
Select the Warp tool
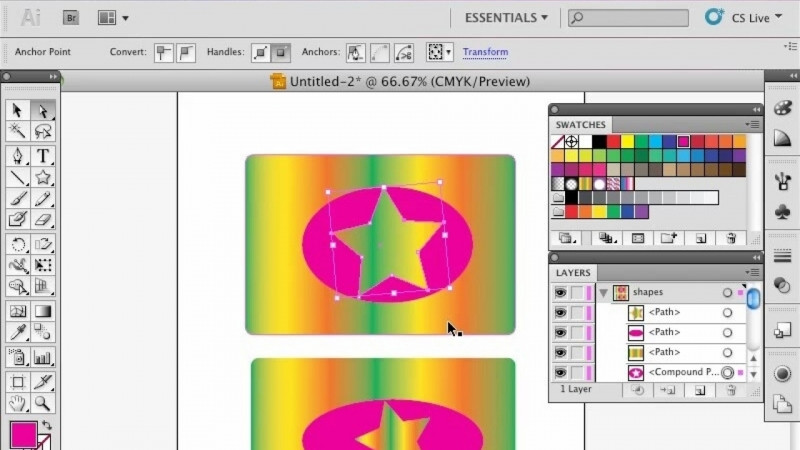(17, 265)
